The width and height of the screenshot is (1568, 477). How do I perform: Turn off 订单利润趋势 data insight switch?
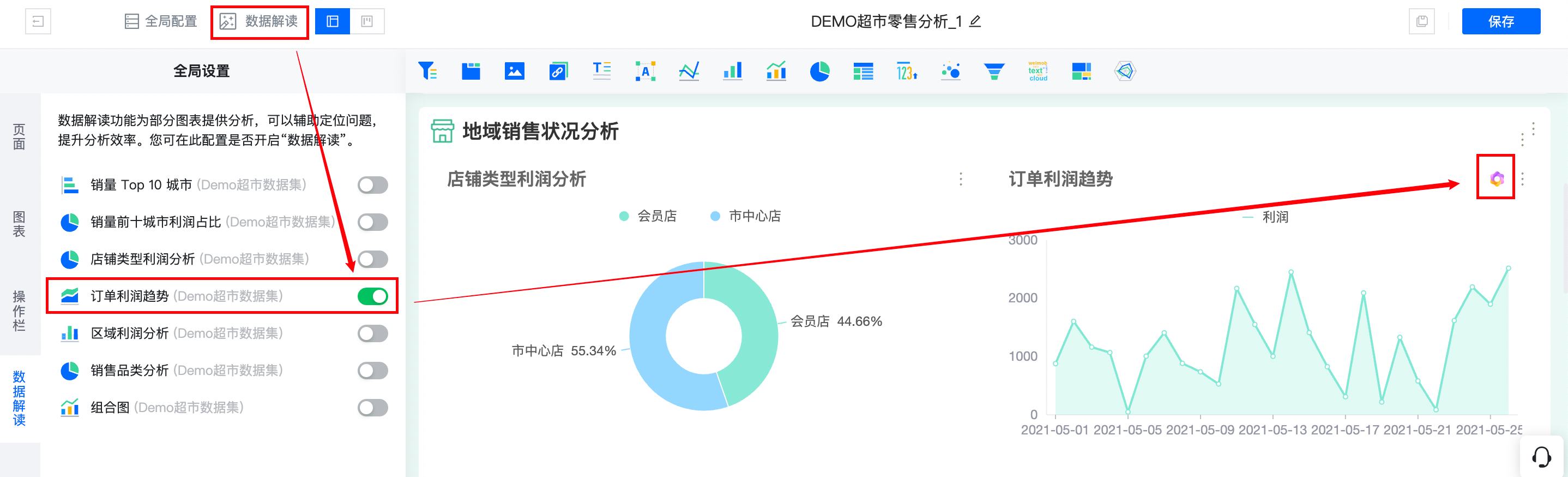click(x=372, y=297)
